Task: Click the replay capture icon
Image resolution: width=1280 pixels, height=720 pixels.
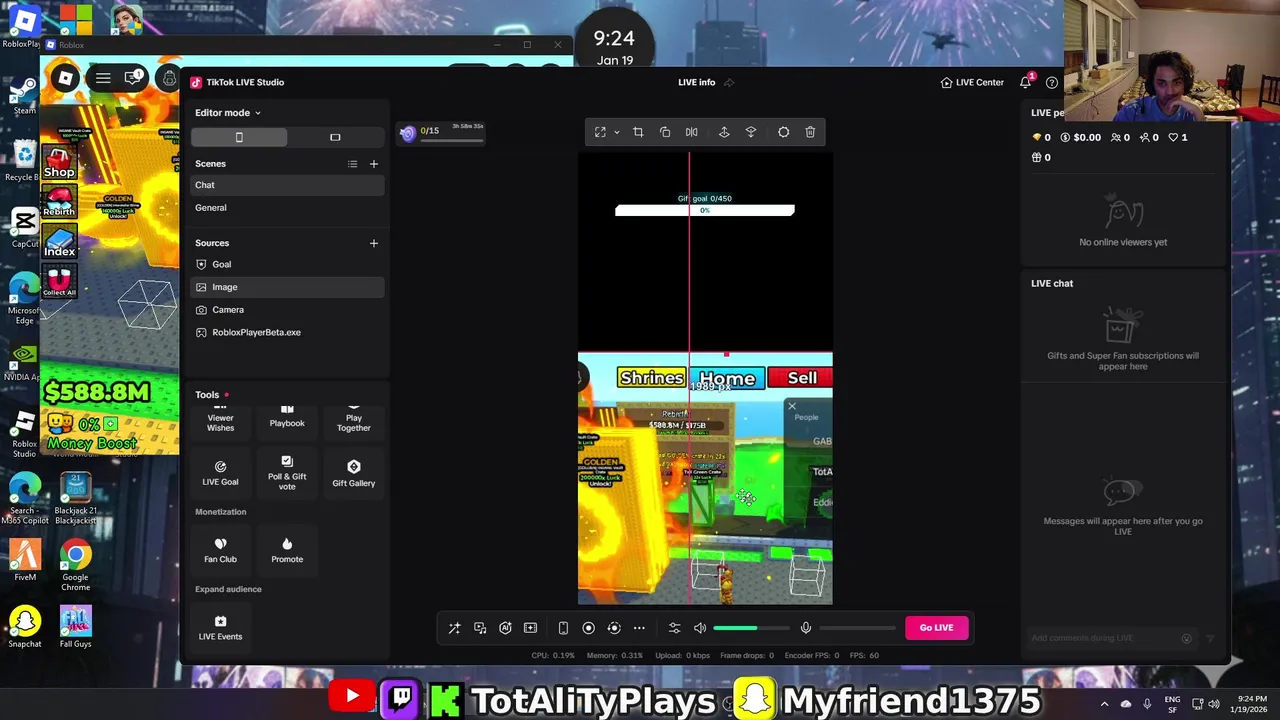Action: click(x=614, y=628)
